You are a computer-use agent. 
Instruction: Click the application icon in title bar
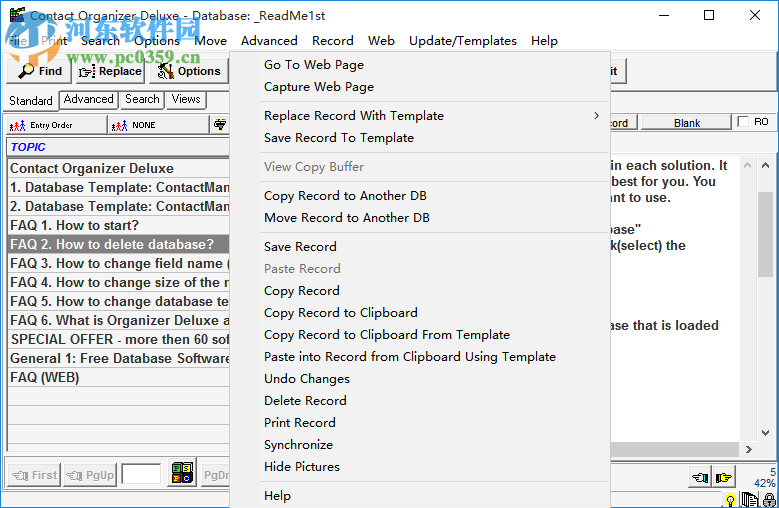tap(17, 15)
